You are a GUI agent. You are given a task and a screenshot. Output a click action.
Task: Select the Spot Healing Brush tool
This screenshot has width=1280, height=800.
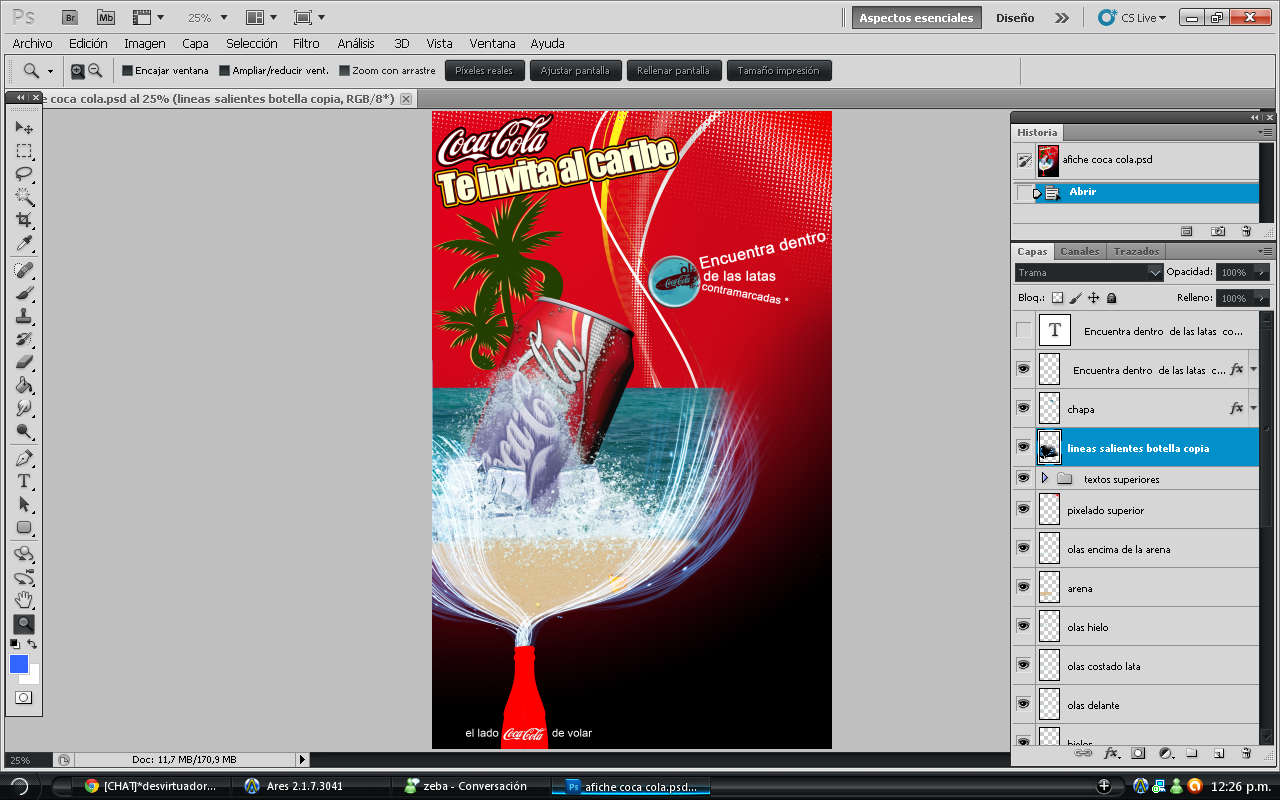(24, 270)
